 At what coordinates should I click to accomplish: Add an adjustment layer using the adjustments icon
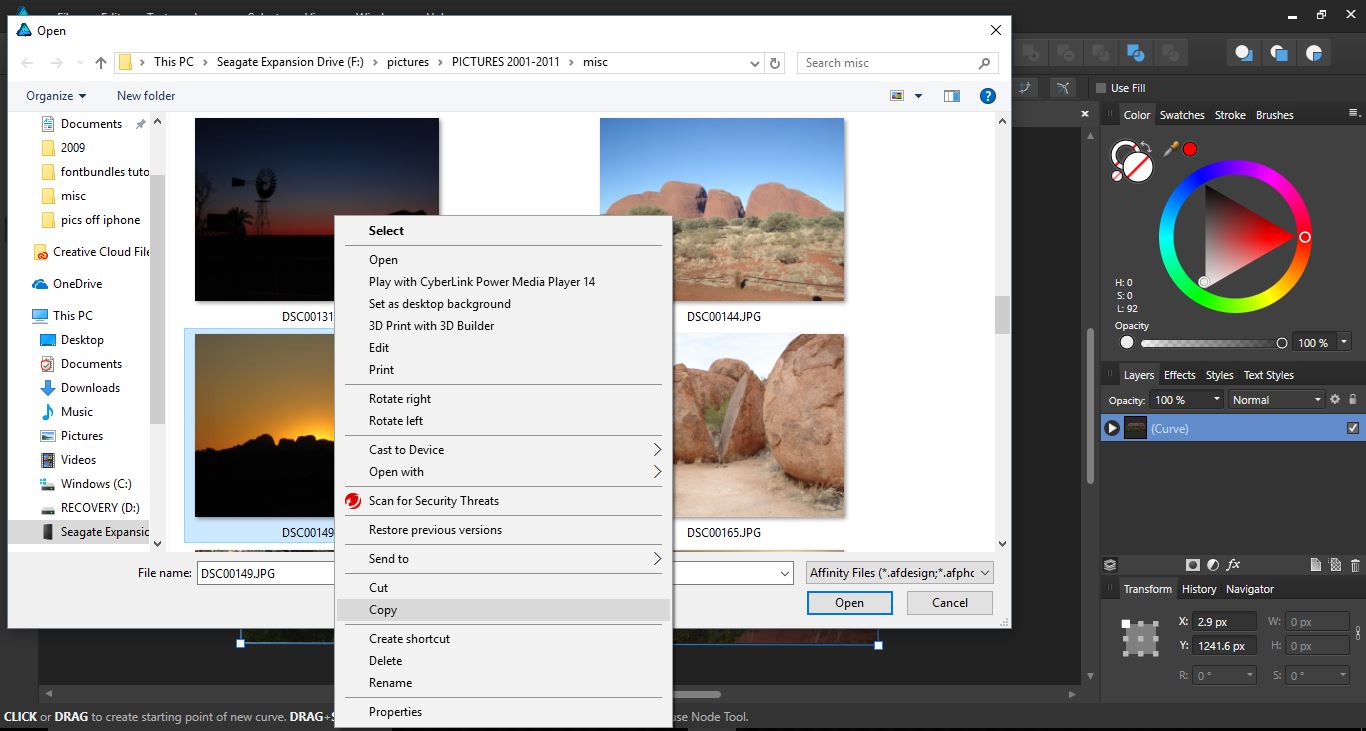pyautogui.click(x=1213, y=564)
